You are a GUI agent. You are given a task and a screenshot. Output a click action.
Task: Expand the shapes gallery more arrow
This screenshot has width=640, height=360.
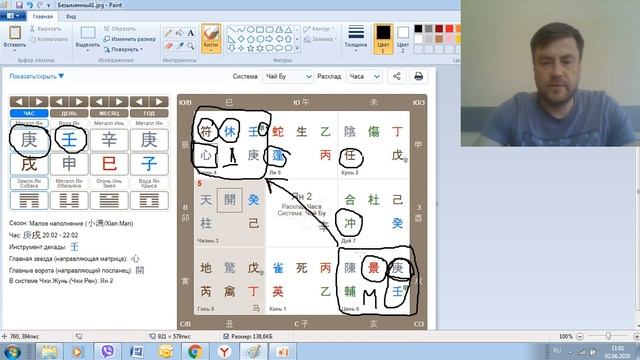click(298, 49)
